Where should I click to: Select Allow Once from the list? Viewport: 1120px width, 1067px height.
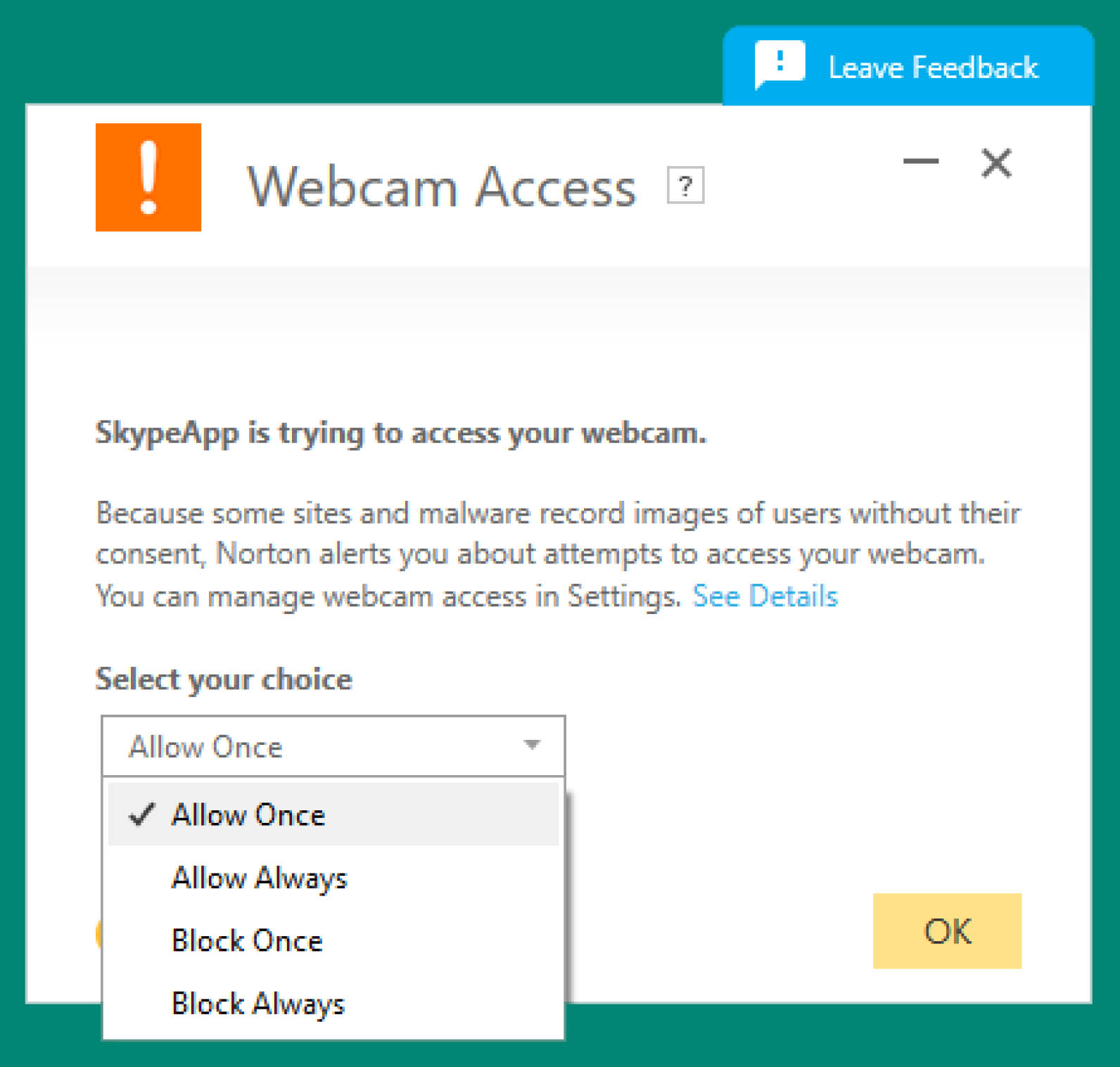(333, 814)
